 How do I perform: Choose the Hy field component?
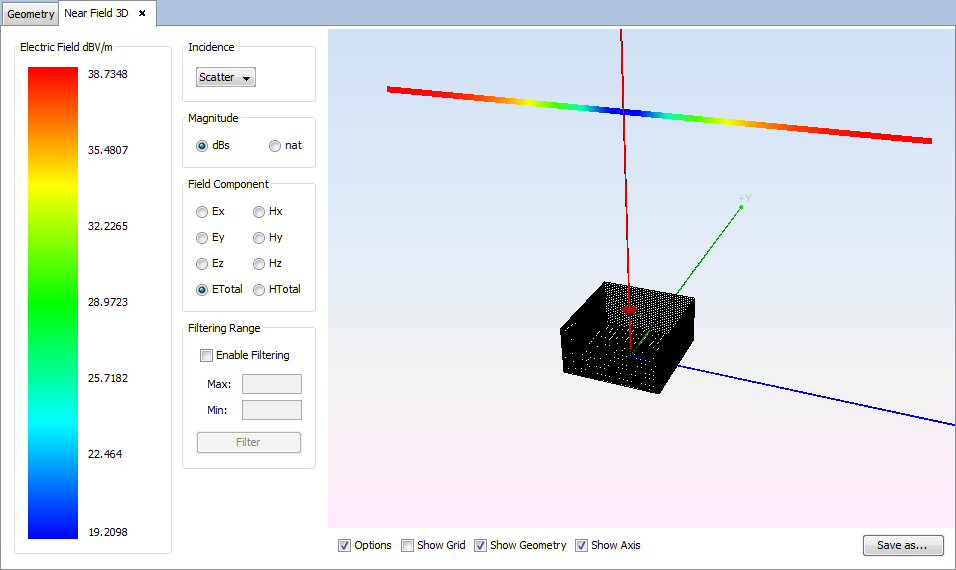click(x=260, y=237)
